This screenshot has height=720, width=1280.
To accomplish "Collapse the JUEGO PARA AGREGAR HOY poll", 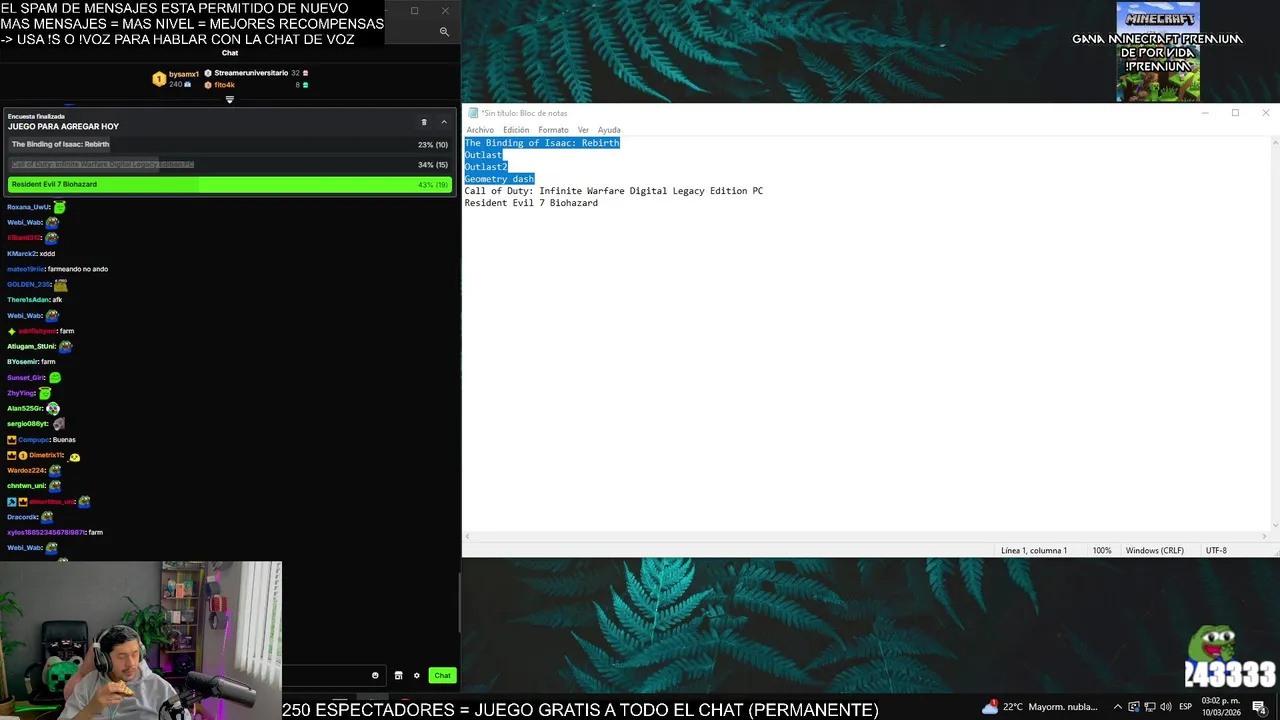I will pyautogui.click(x=444, y=122).
